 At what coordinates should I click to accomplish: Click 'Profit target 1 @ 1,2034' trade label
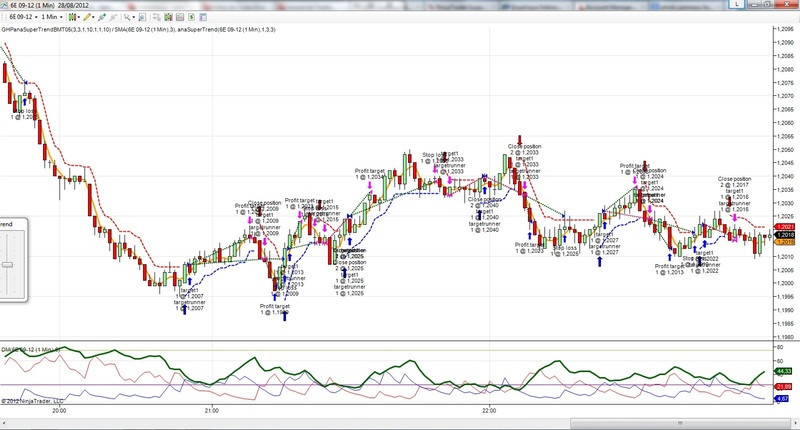[369, 174]
